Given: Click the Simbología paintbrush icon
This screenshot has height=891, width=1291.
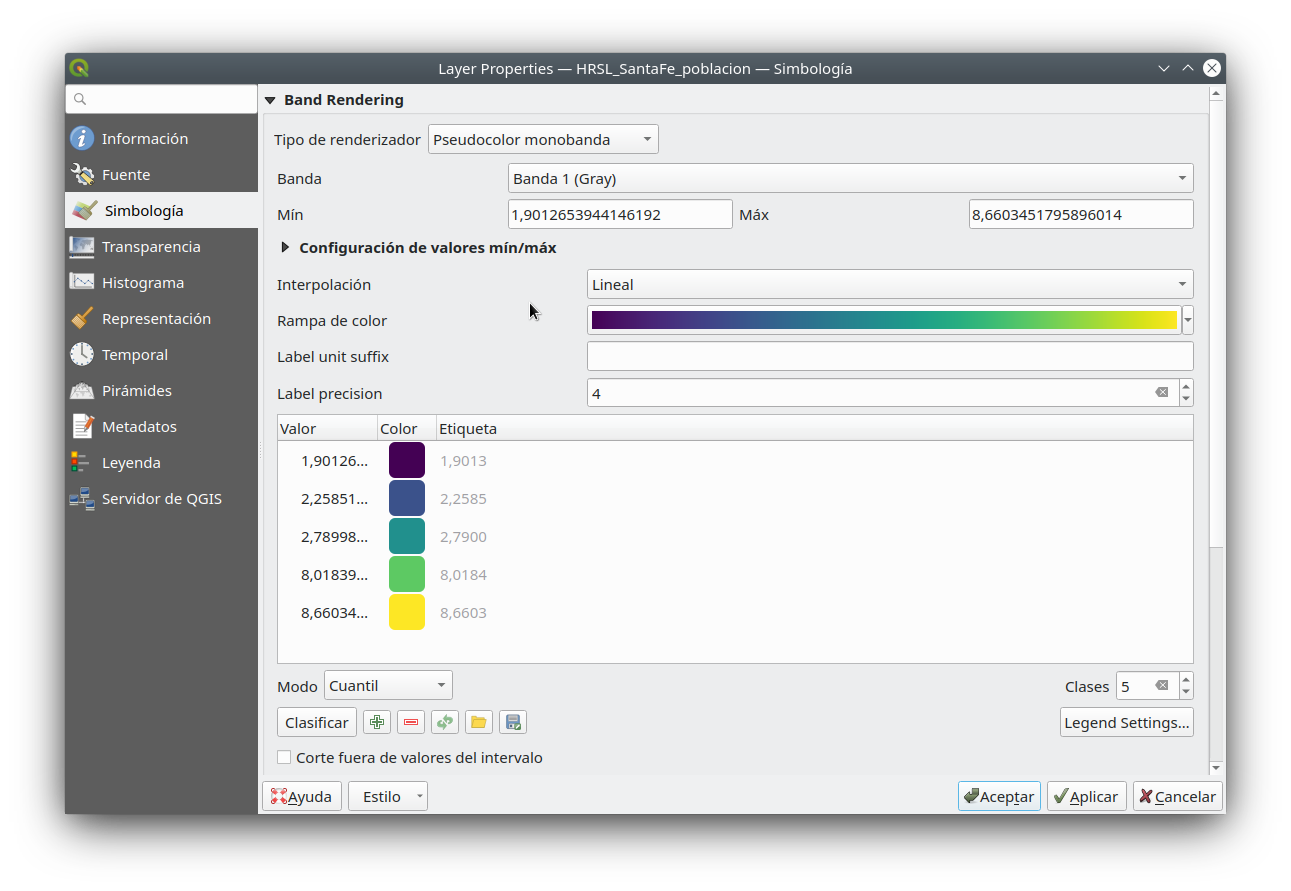Looking at the screenshot, I should point(85,211).
